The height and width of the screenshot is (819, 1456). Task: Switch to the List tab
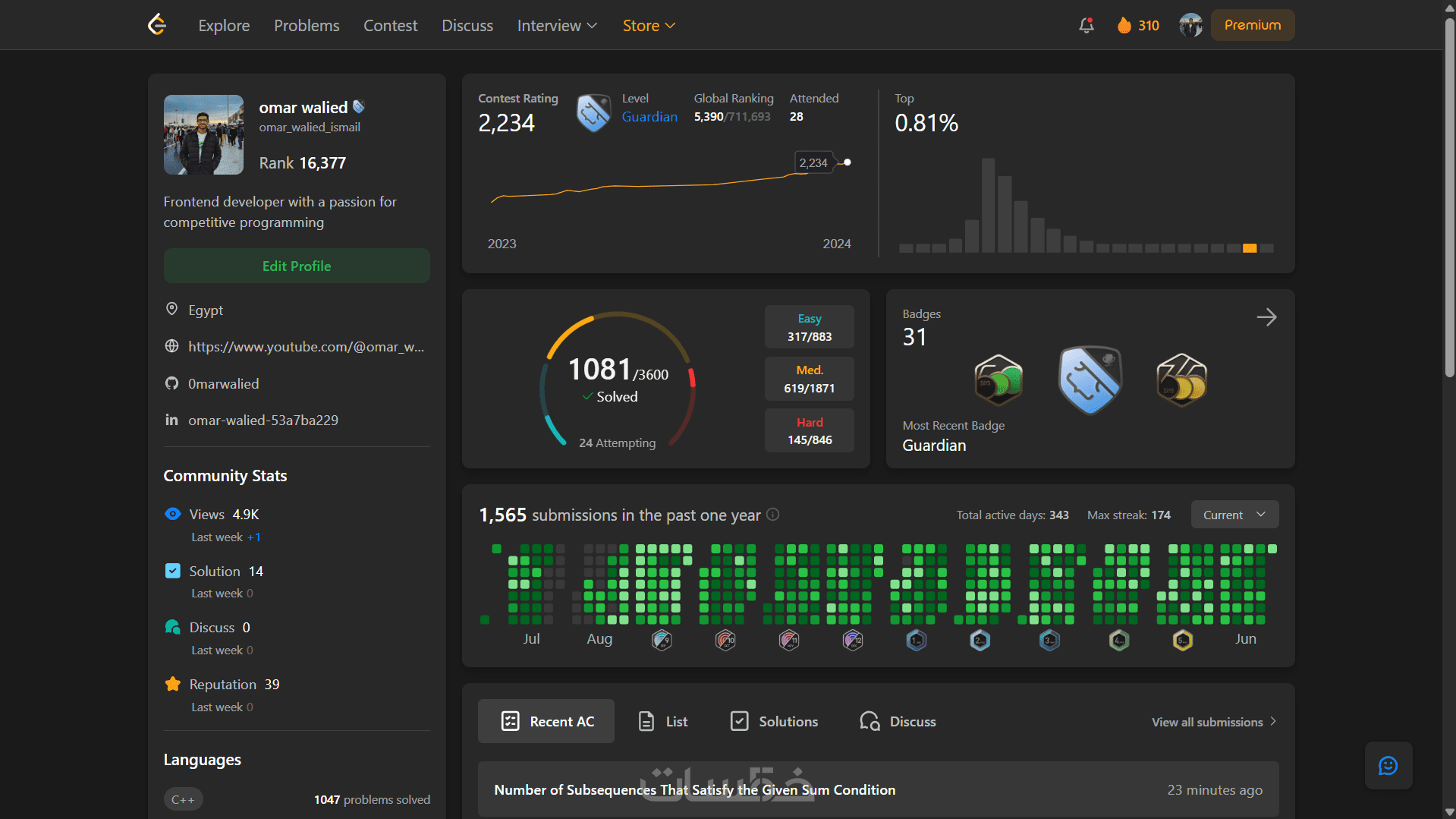(663, 721)
